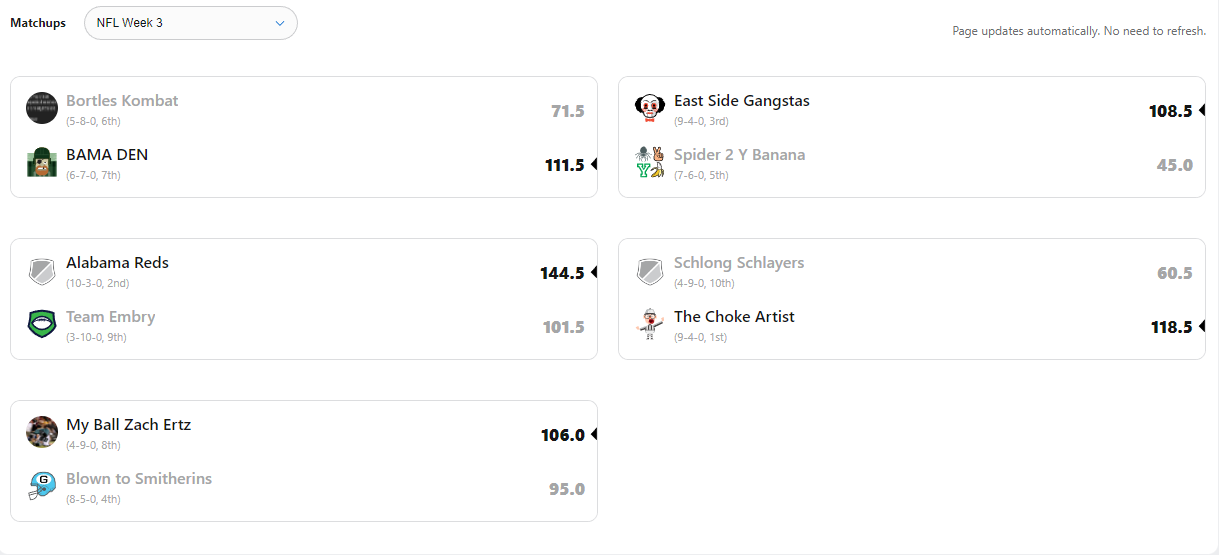Viewport: 1219px width, 555px height.
Task: Click Schlong Schlayers shield icon
Action: tap(650, 270)
